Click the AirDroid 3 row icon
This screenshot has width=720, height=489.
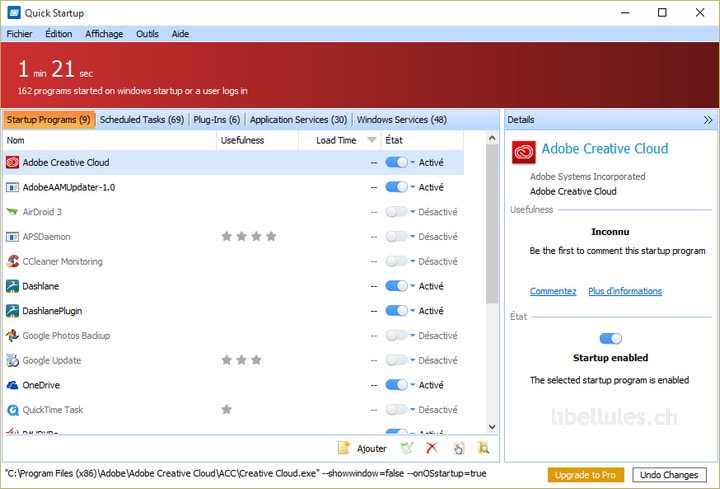tap(12, 212)
